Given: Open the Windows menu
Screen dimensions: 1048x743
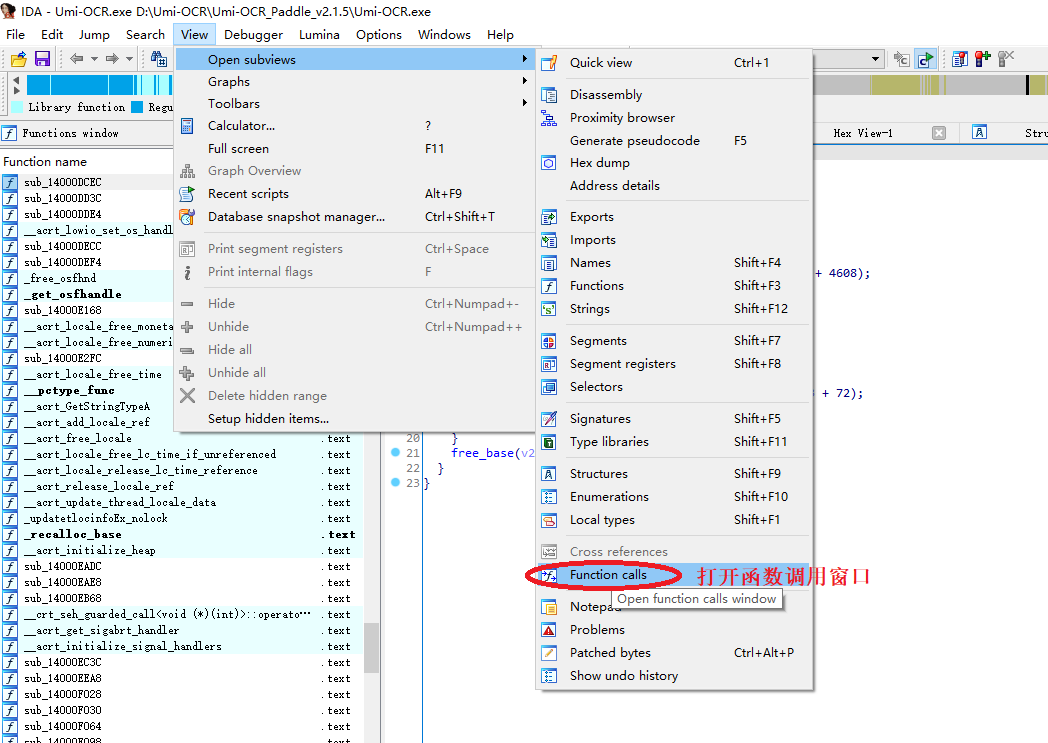Looking at the screenshot, I should pos(444,35).
